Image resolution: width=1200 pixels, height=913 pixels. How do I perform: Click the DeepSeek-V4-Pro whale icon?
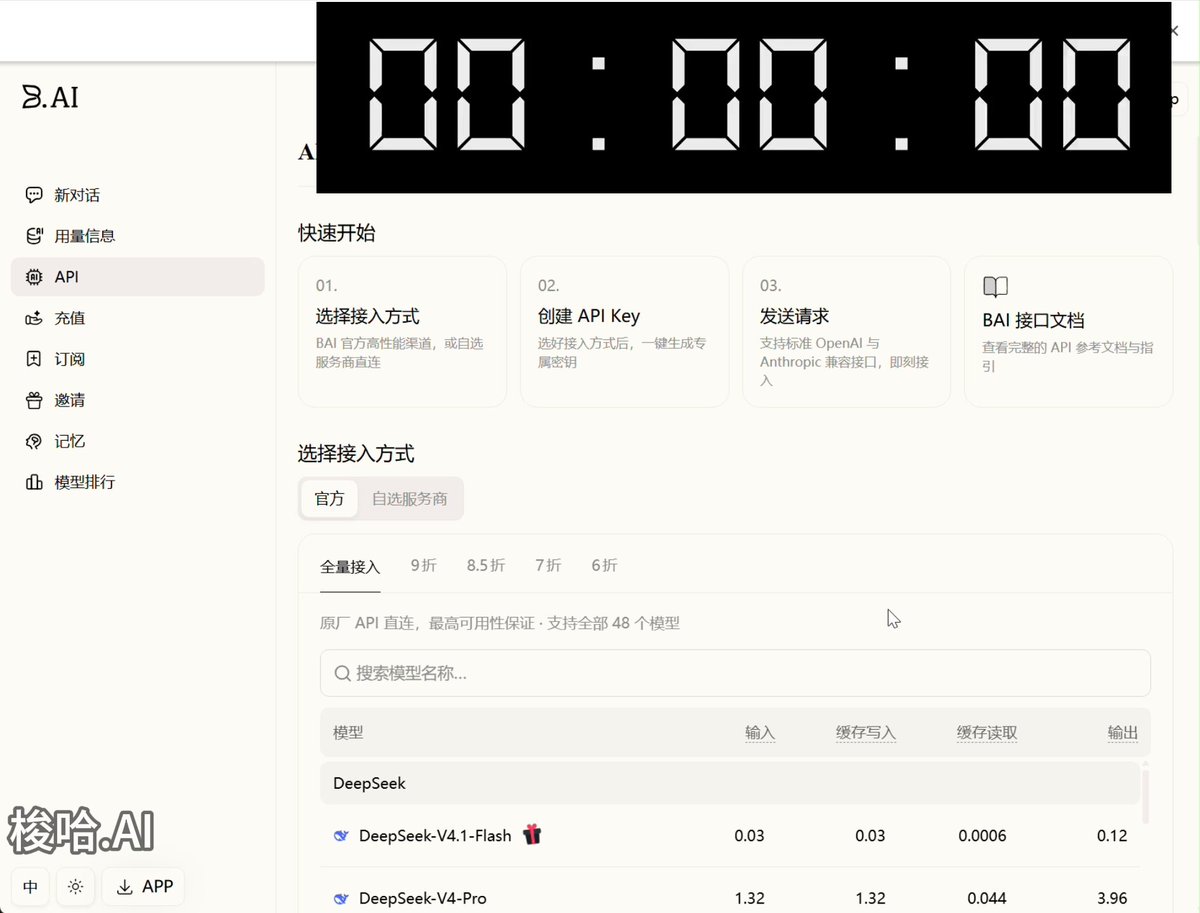tap(341, 898)
